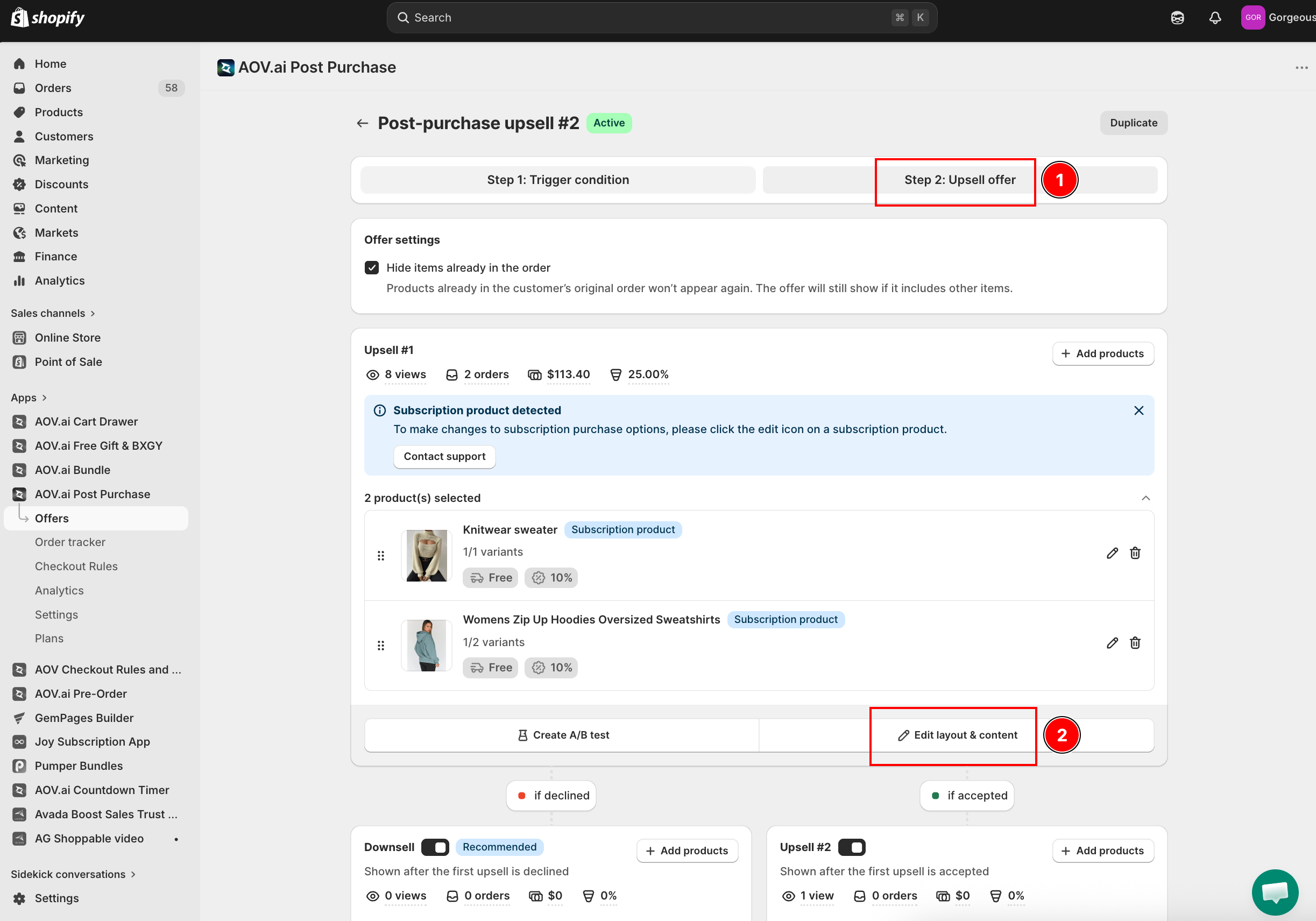Open Markets in the sidebar
Screen dimensions: 1316x921
(x=95, y=233)
